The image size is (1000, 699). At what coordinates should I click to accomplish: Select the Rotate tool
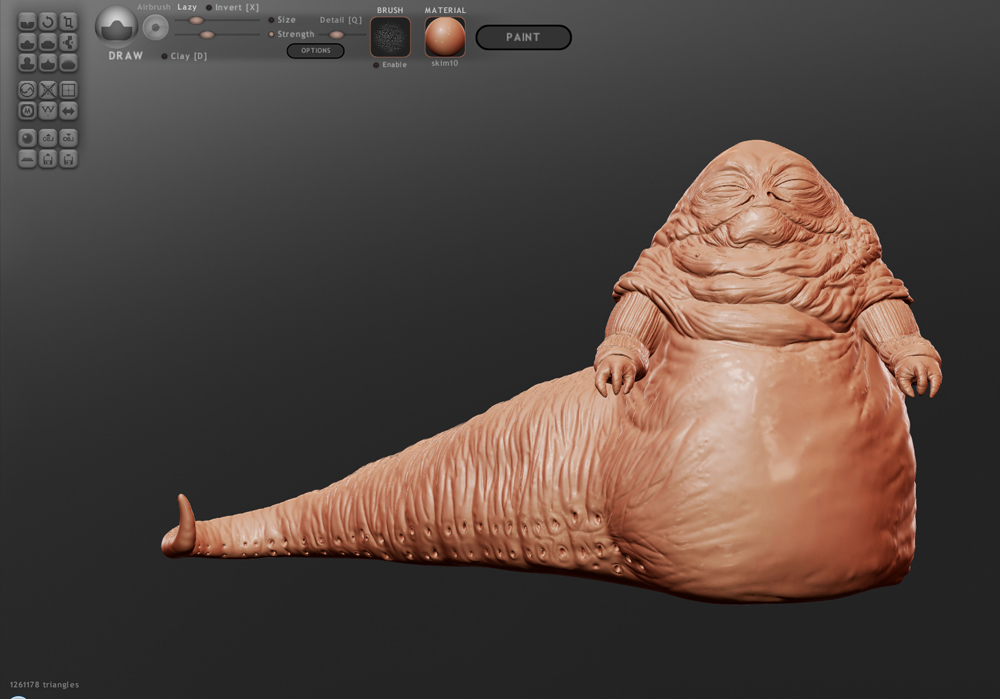pyautogui.click(x=48, y=22)
